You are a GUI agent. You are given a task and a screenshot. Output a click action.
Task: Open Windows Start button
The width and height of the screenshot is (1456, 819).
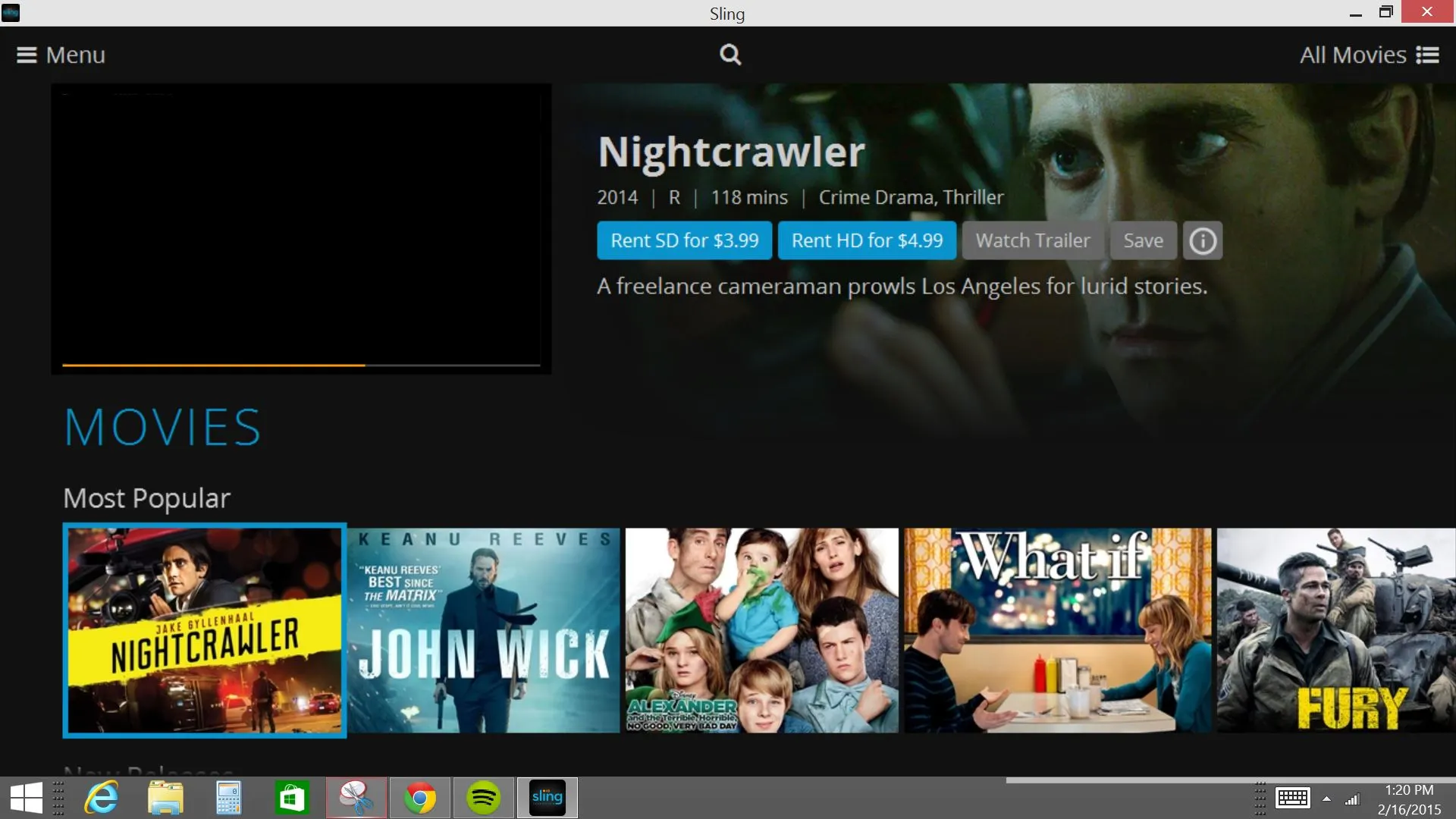click(x=27, y=798)
